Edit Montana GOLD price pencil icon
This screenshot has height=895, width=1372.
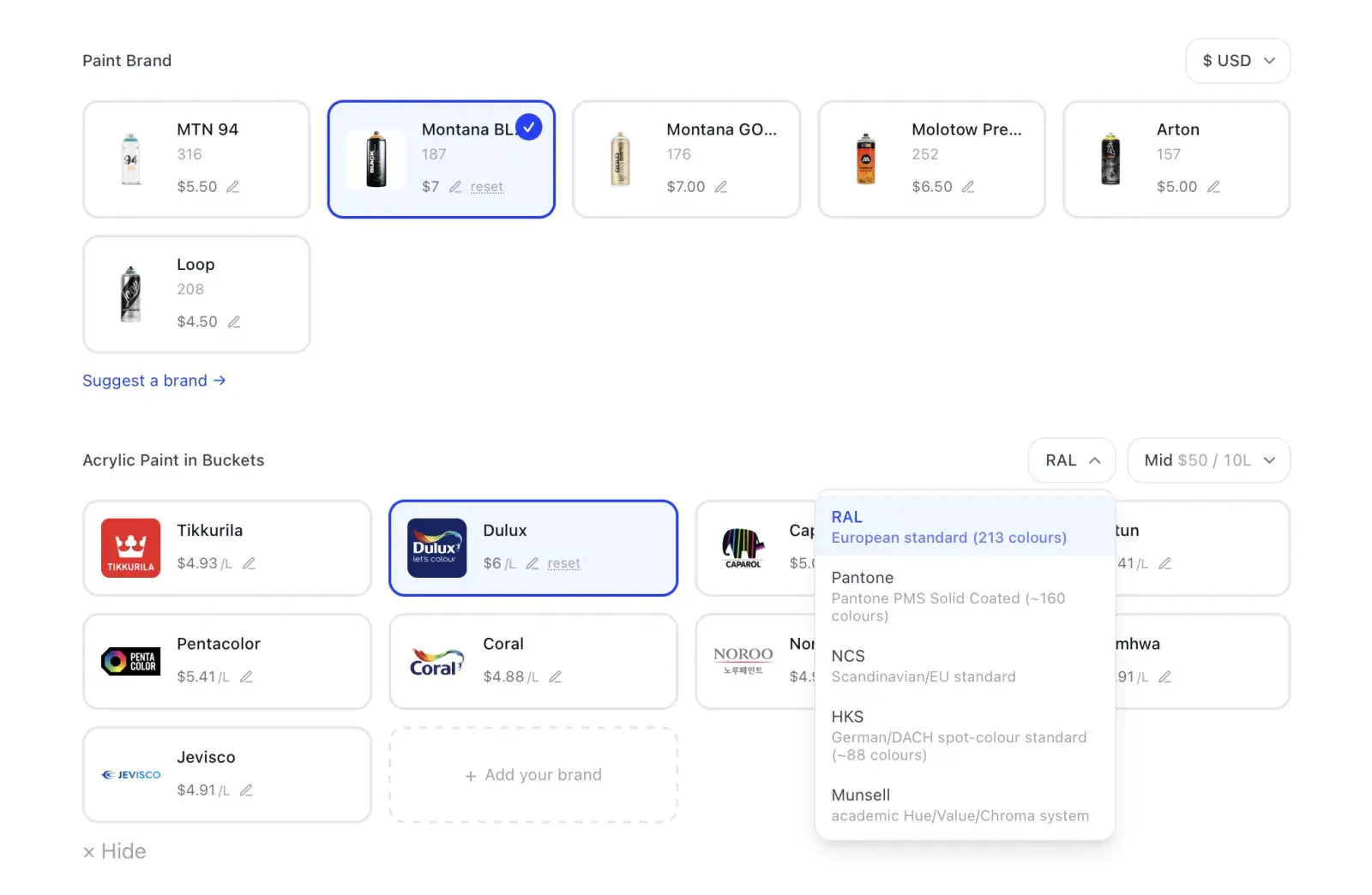721,187
